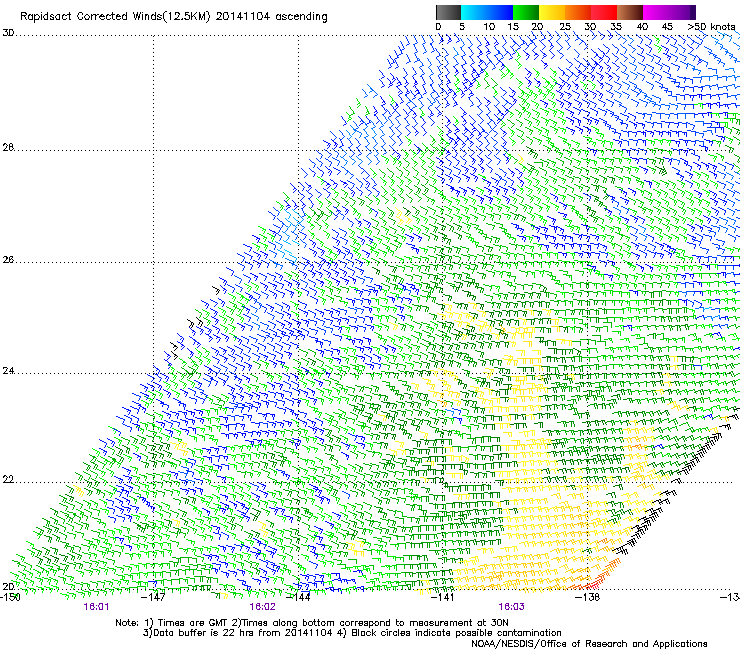Viewport: 740px width, 650px height.
Task: Click the latitude label 24
Action: [8, 371]
